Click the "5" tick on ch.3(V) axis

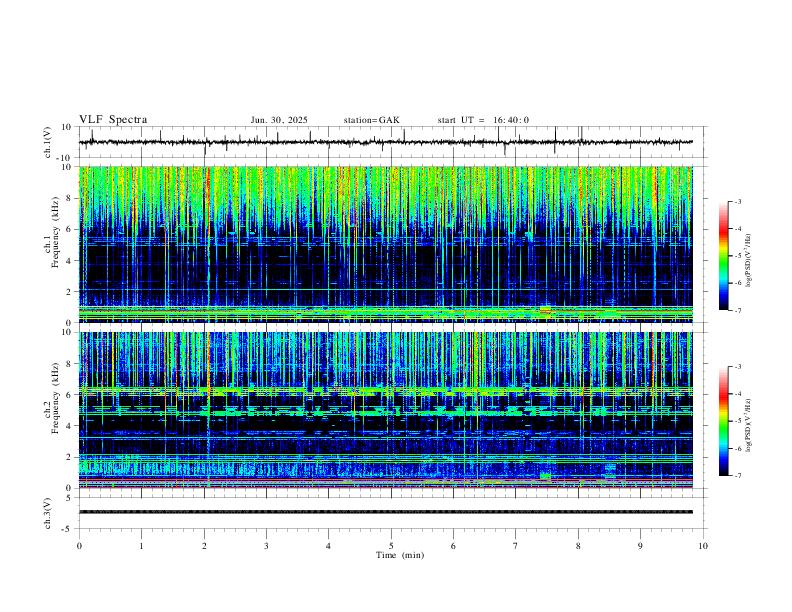pos(70,498)
